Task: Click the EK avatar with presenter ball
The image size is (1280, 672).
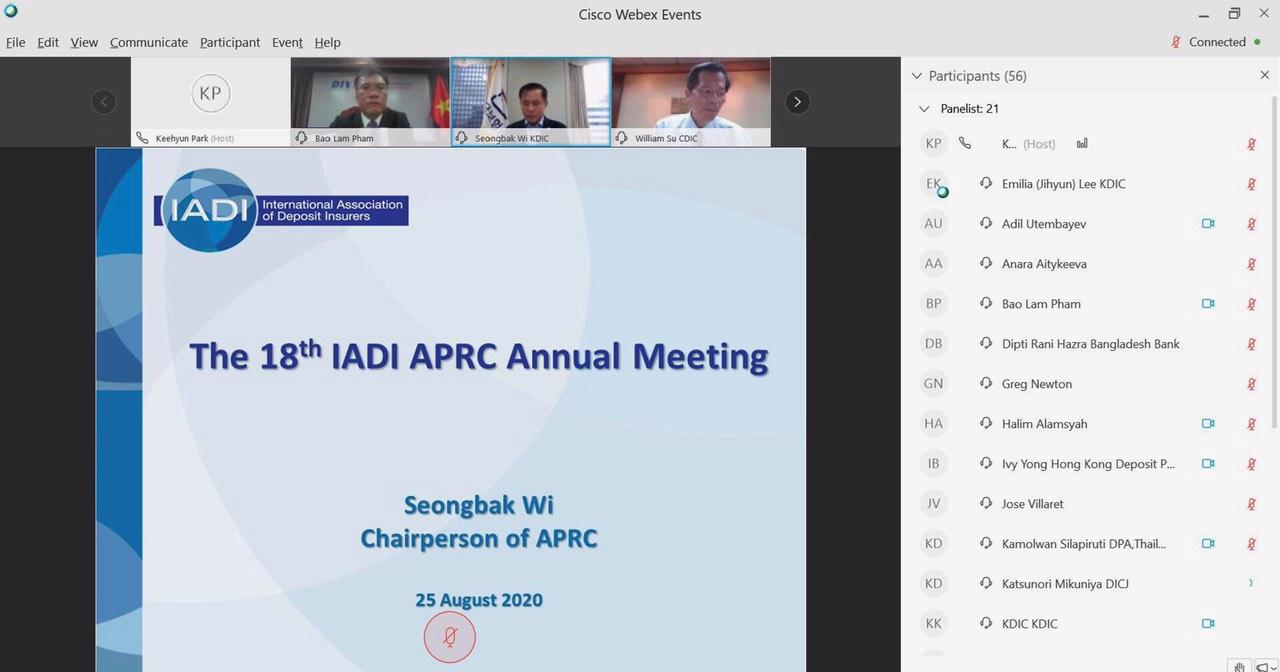Action: 933,184
